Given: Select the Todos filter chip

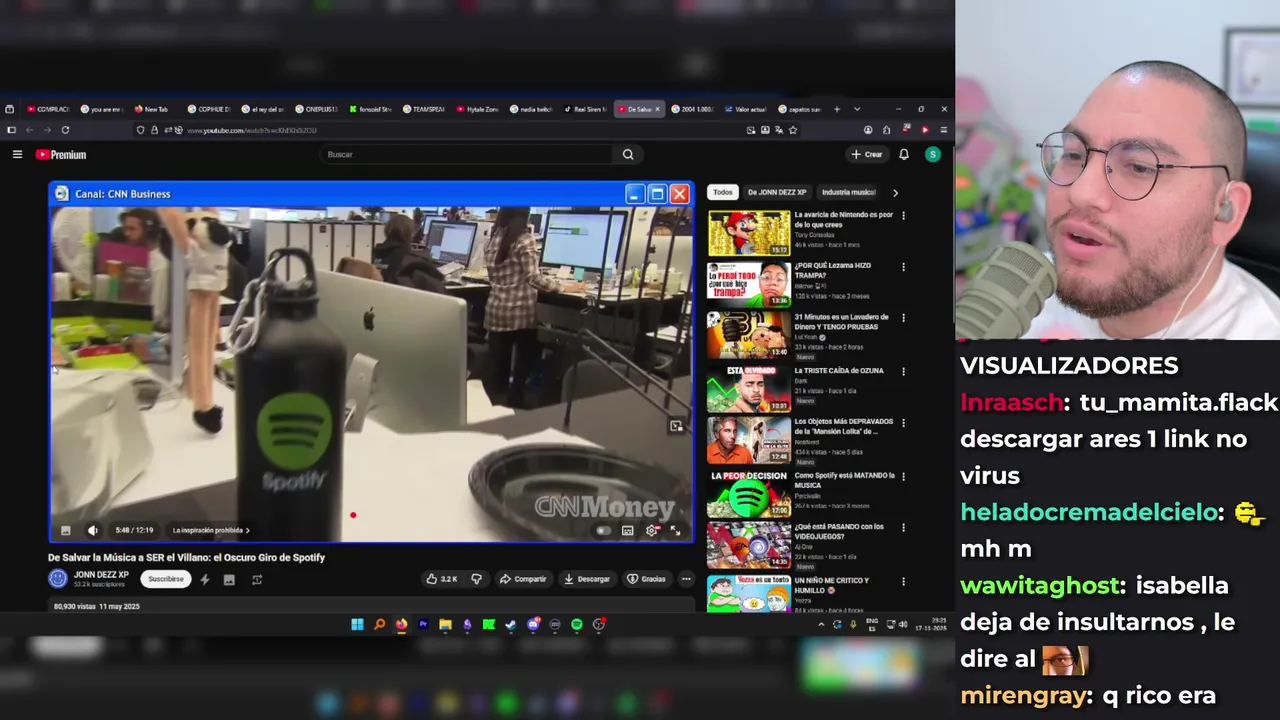Looking at the screenshot, I should tap(723, 192).
